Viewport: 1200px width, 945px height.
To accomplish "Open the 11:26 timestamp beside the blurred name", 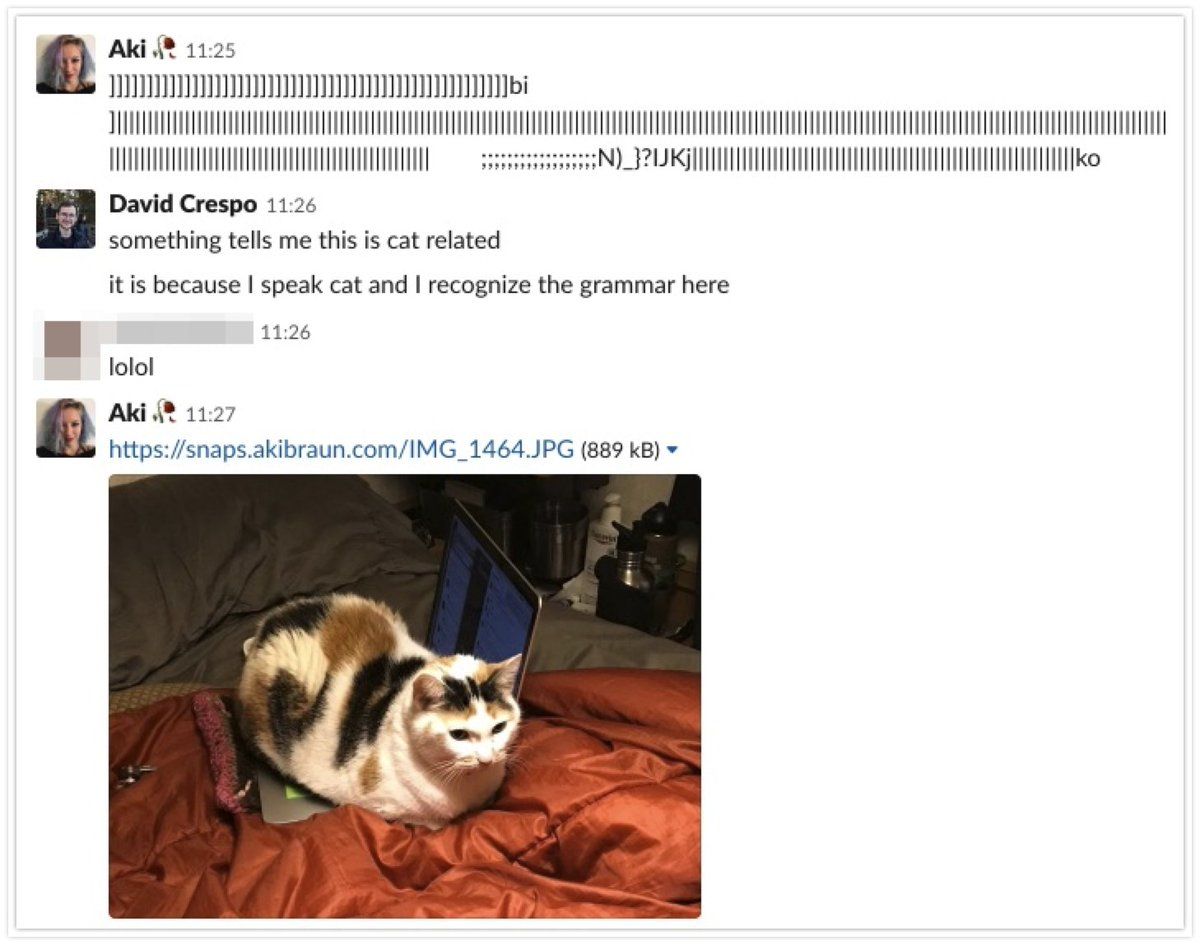I will (285, 332).
